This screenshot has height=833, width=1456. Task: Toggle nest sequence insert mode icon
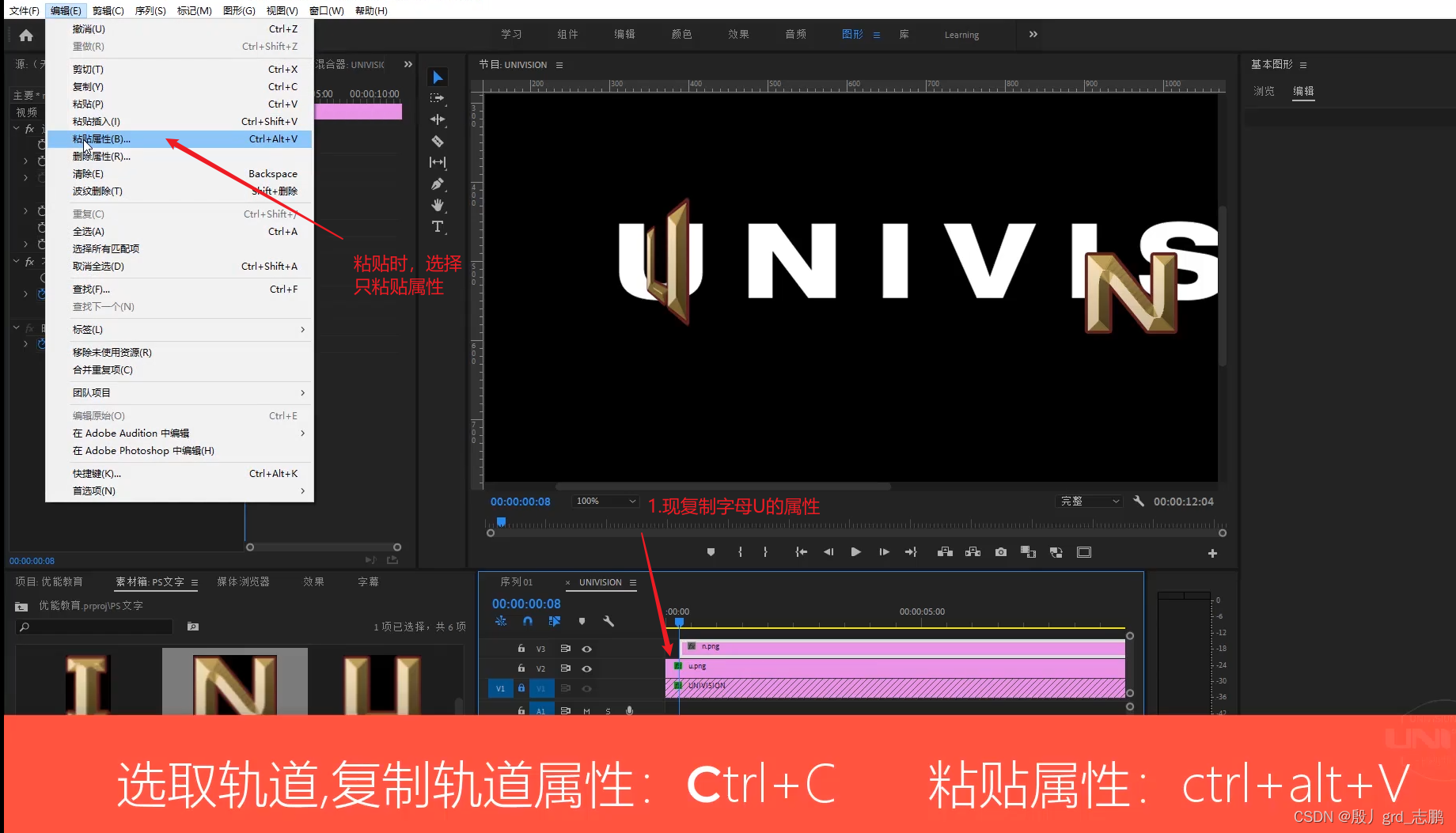pyautogui.click(x=501, y=621)
